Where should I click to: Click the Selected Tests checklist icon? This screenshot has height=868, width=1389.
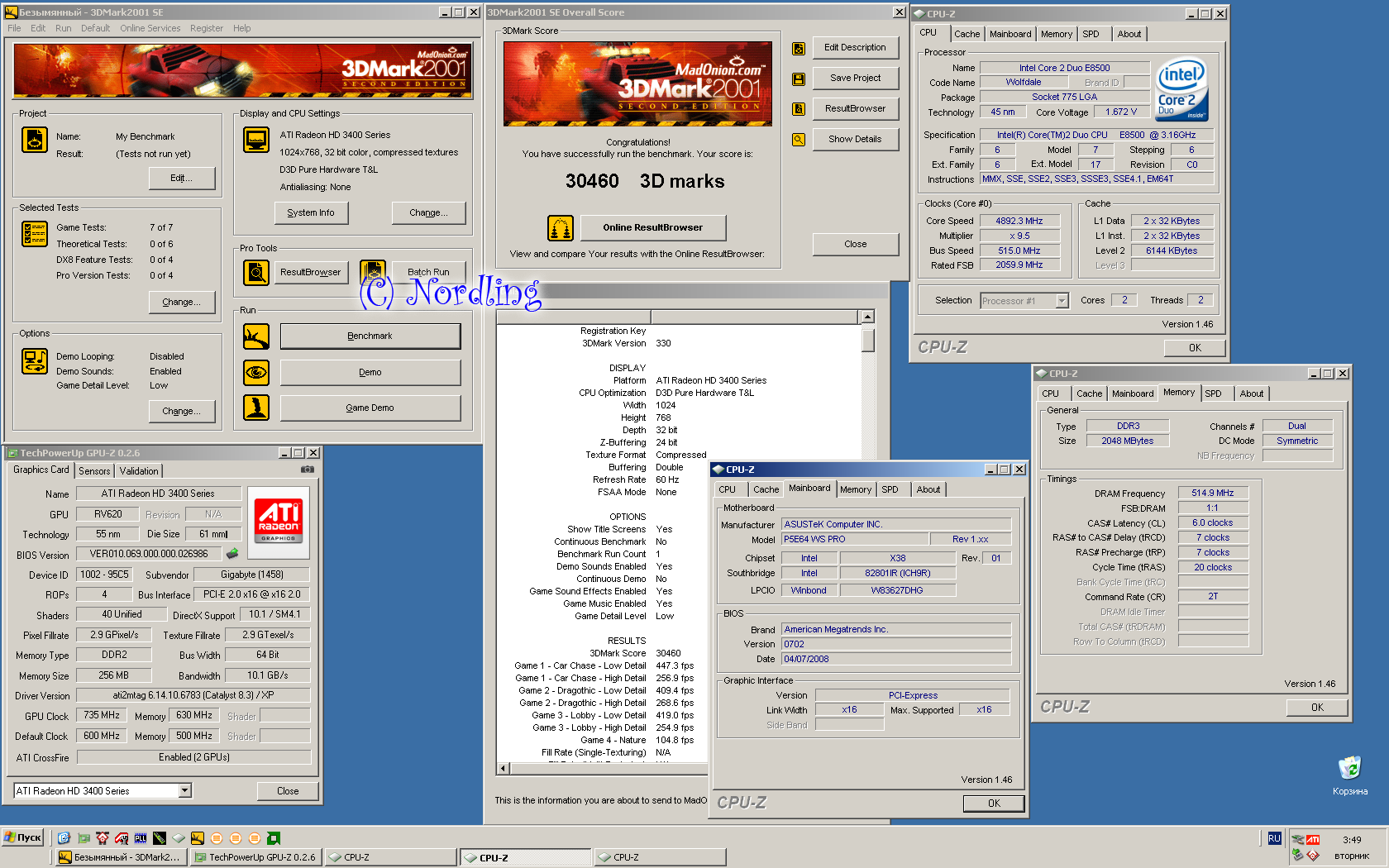[x=35, y=234]
